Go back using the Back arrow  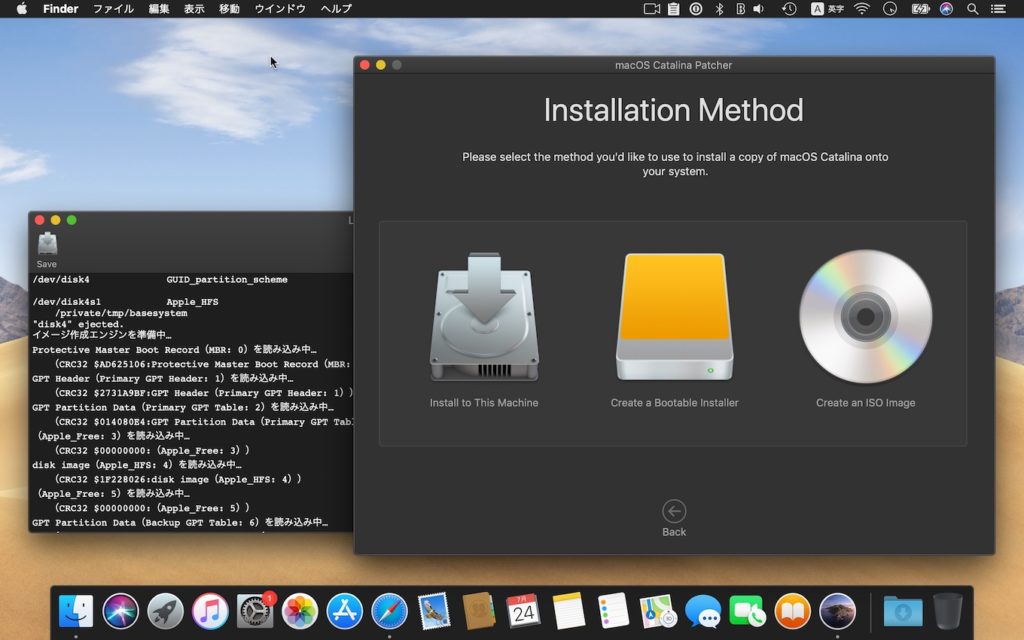[674, 512]
